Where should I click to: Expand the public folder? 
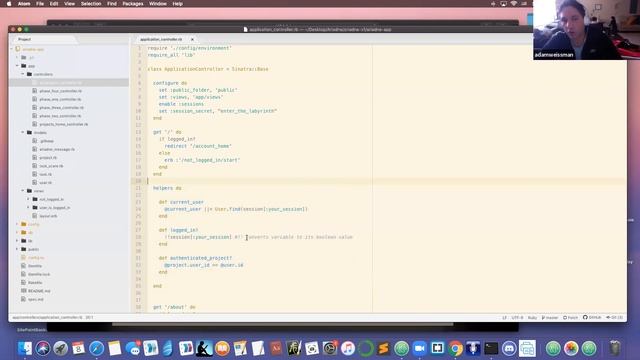[17, 249]
